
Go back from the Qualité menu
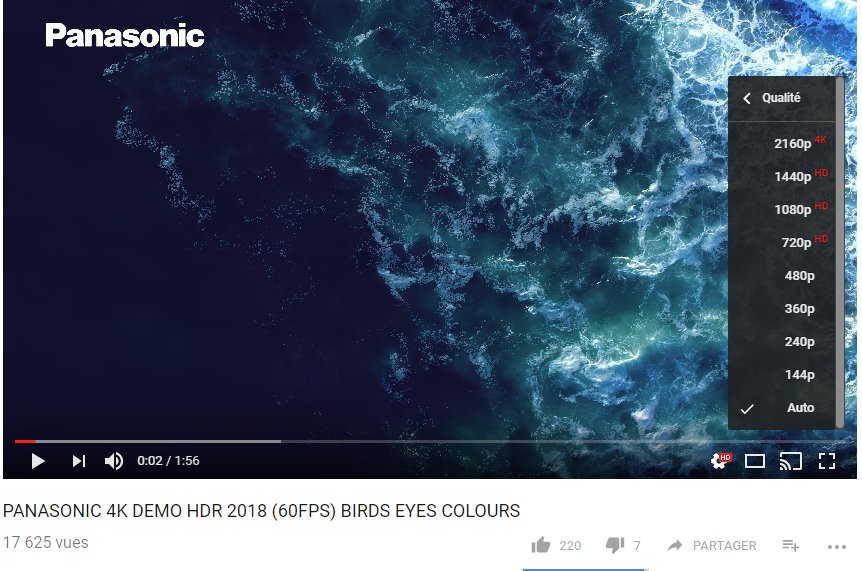(746, 98)
